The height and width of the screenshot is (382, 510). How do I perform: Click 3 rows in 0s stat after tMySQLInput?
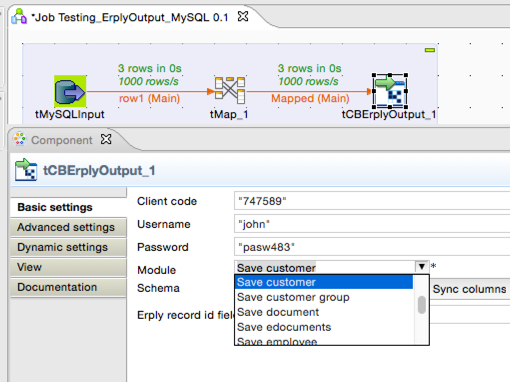point(149,68)
